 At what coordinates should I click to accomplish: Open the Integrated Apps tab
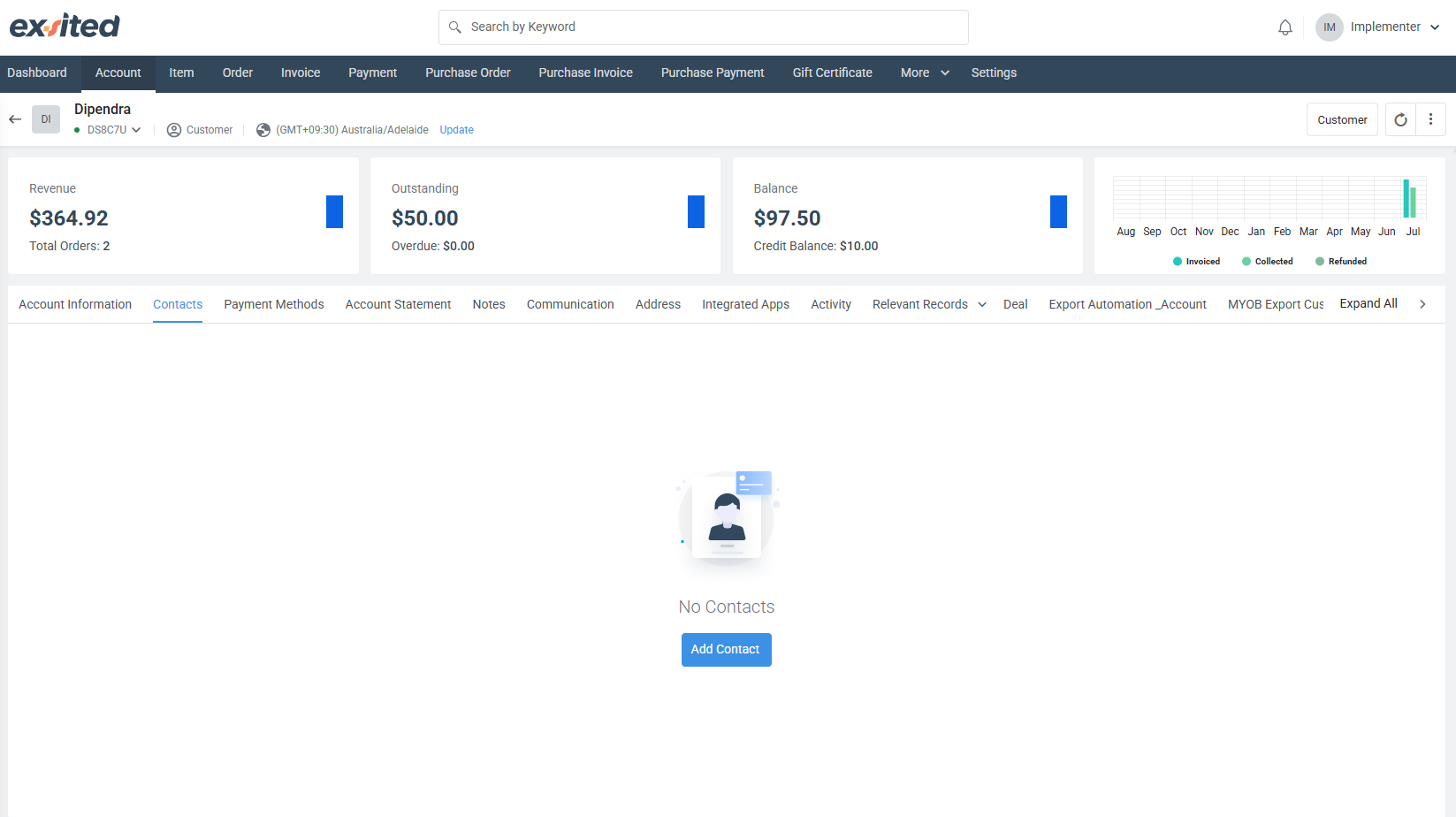(x=745, y=304)
